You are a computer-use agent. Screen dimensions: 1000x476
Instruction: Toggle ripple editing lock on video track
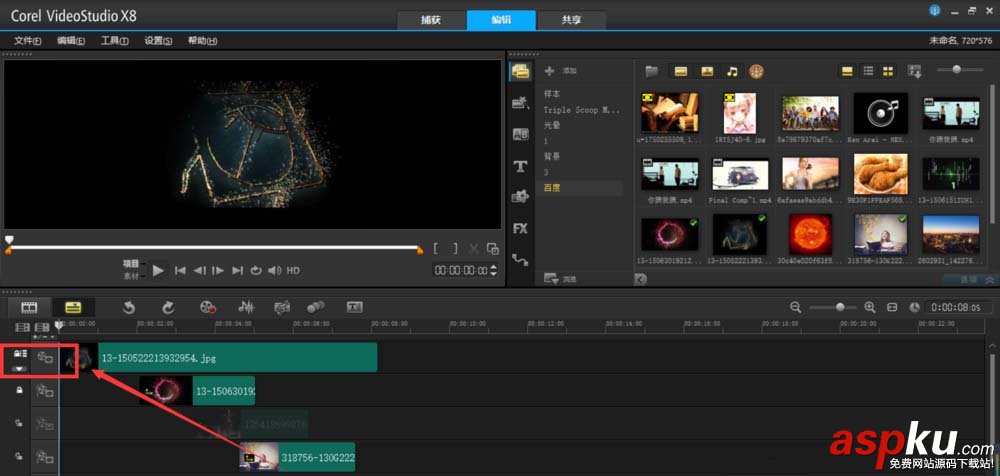tap(20, 353)
